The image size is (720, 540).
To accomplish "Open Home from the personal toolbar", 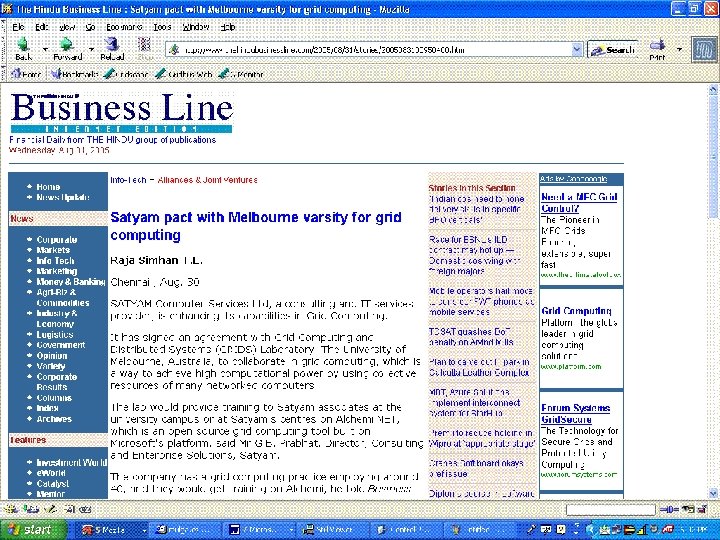I will pos(26,73).
